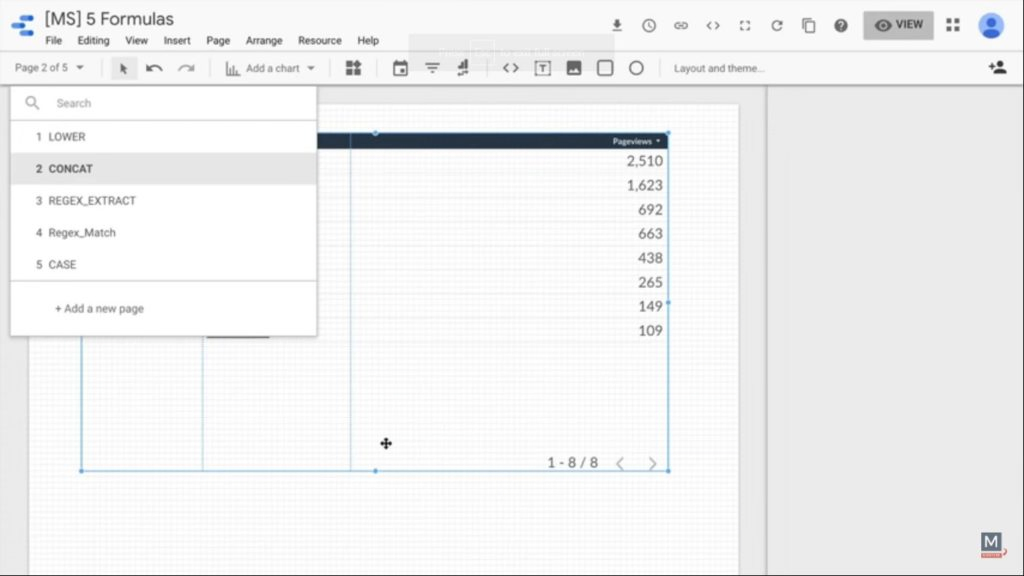This screenshot has height=576, width=1024.
Task: Toggle fullscreen presentation mode
Action: tap(744, 26)
